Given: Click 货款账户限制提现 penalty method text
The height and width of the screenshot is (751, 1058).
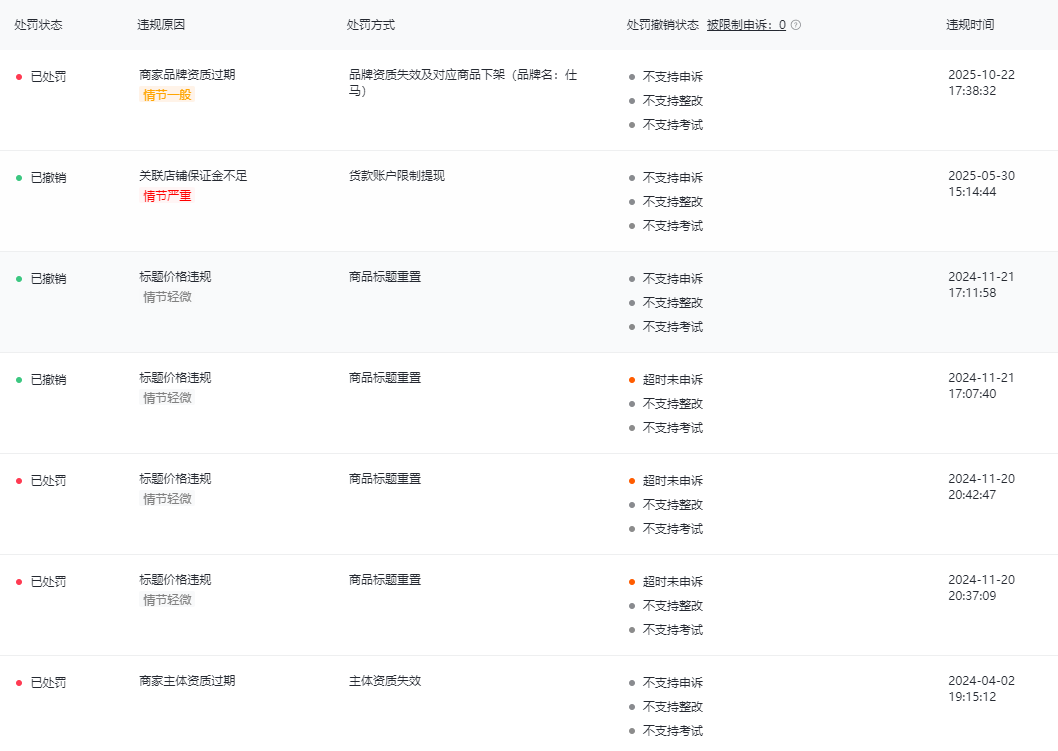Looking at the screenshot, I should point(397,176).
